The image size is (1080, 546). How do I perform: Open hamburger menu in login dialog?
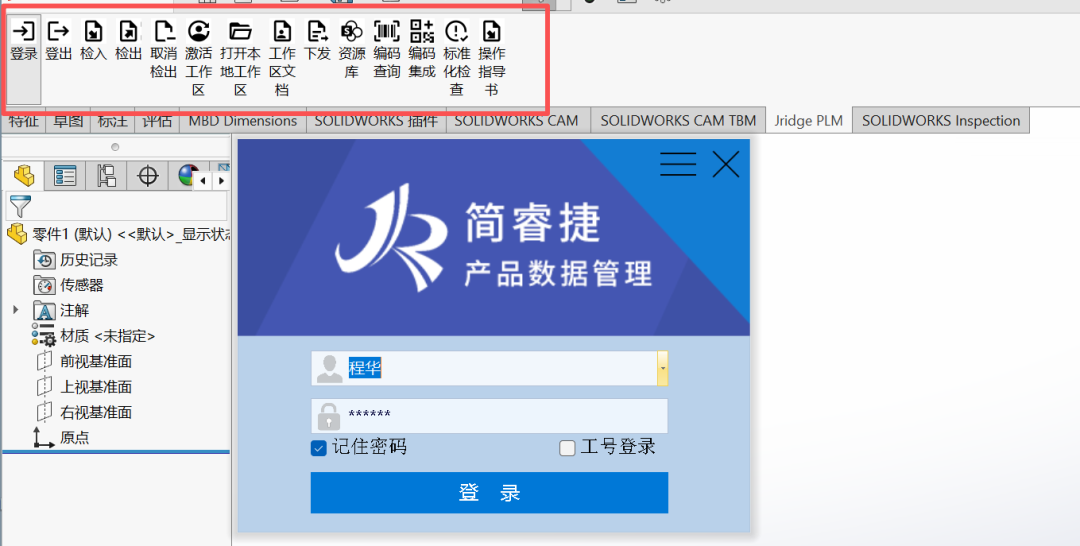pos(678,165)
